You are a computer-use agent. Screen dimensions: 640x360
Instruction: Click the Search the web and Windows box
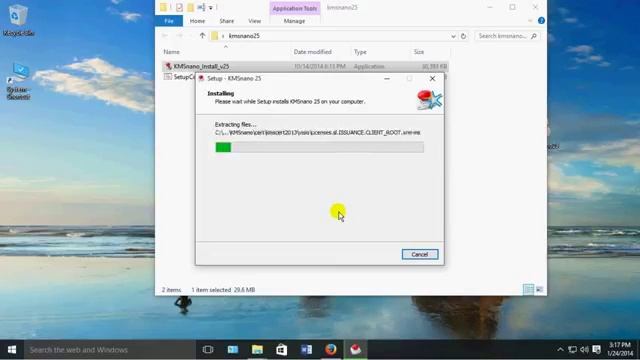109,350
